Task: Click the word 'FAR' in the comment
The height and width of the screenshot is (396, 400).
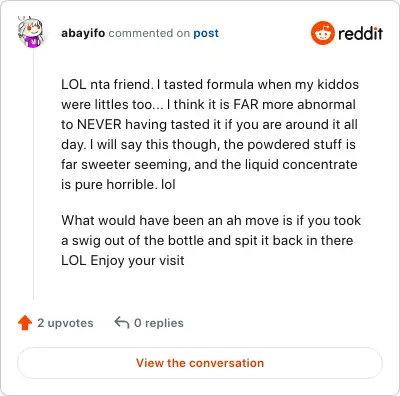Action: [246, 104]
